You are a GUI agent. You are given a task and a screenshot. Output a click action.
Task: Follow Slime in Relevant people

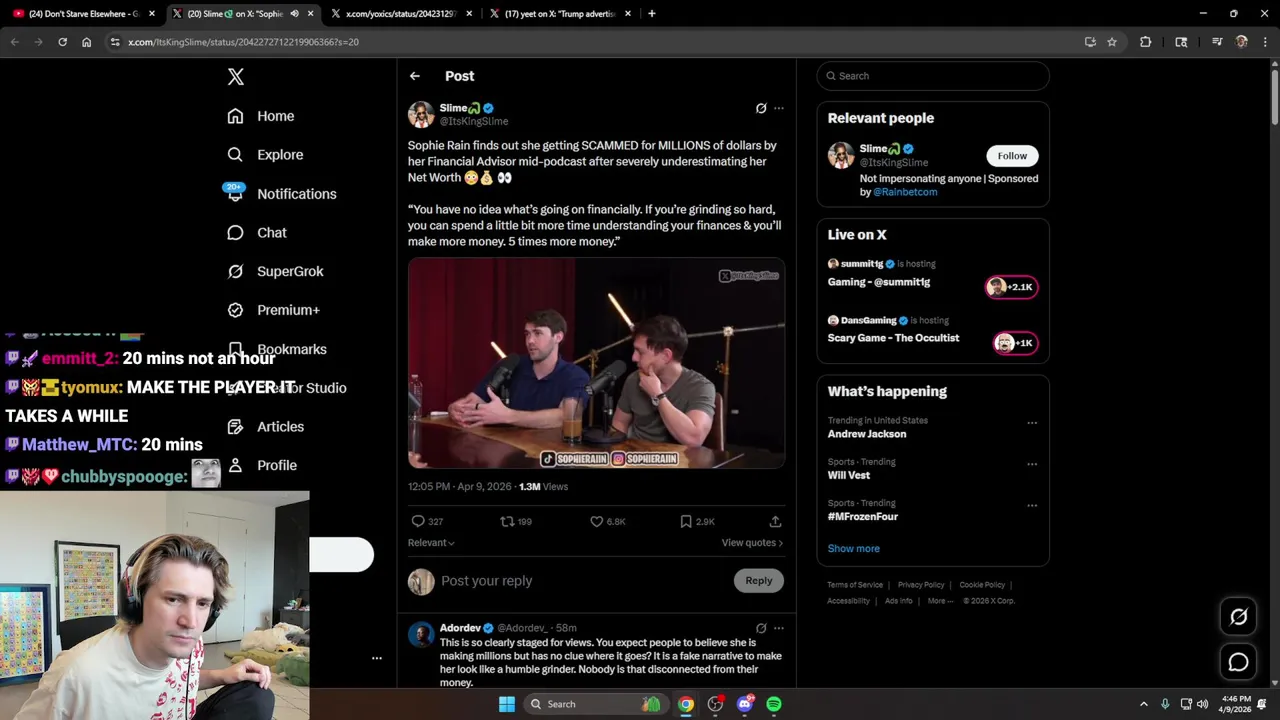[x=1012, y=156]
